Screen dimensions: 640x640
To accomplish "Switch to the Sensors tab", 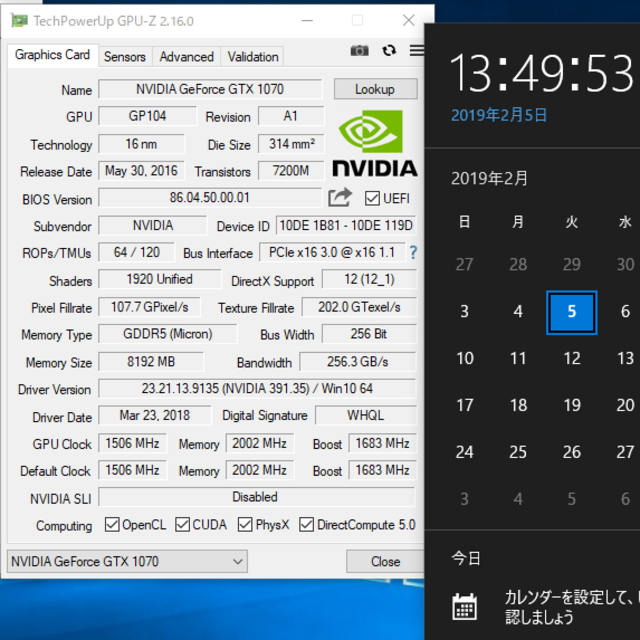I will pos(125,57).
